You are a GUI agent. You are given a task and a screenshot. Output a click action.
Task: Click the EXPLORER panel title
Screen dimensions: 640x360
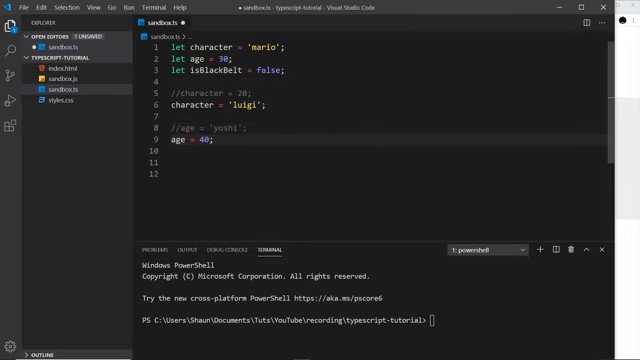[43, 23]
